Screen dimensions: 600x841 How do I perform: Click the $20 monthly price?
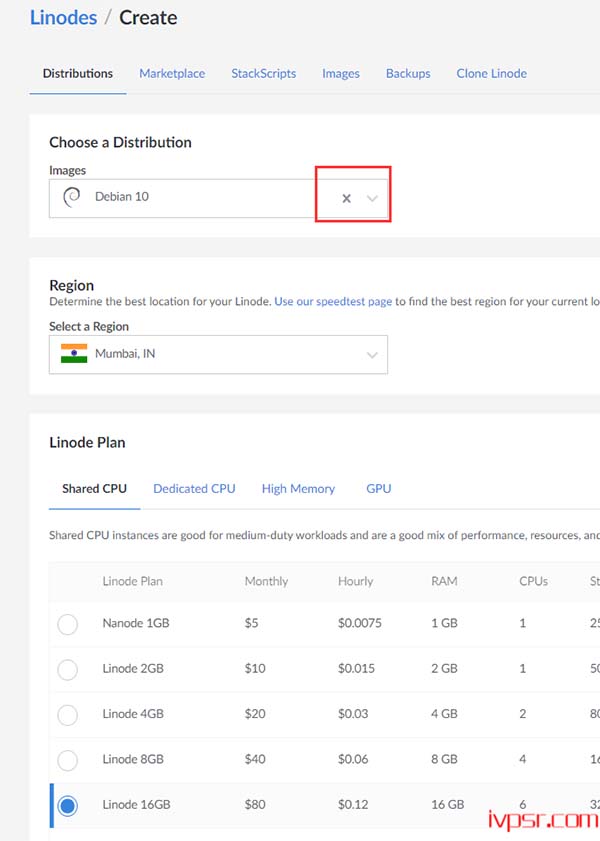coord(255,714)
